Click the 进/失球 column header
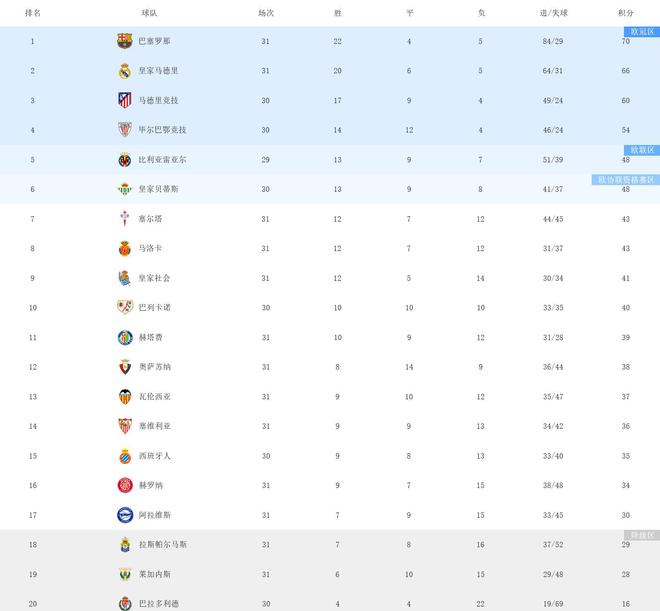 [553, 13]
